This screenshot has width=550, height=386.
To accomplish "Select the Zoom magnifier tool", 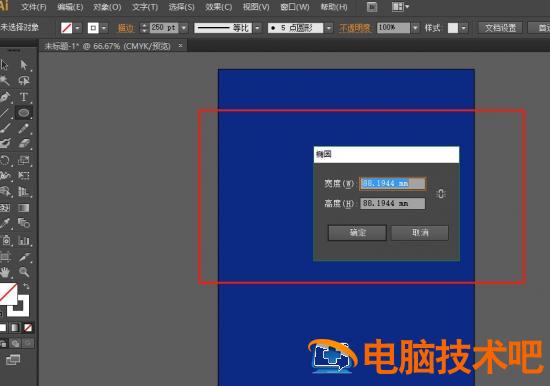I will click(24, 272).
